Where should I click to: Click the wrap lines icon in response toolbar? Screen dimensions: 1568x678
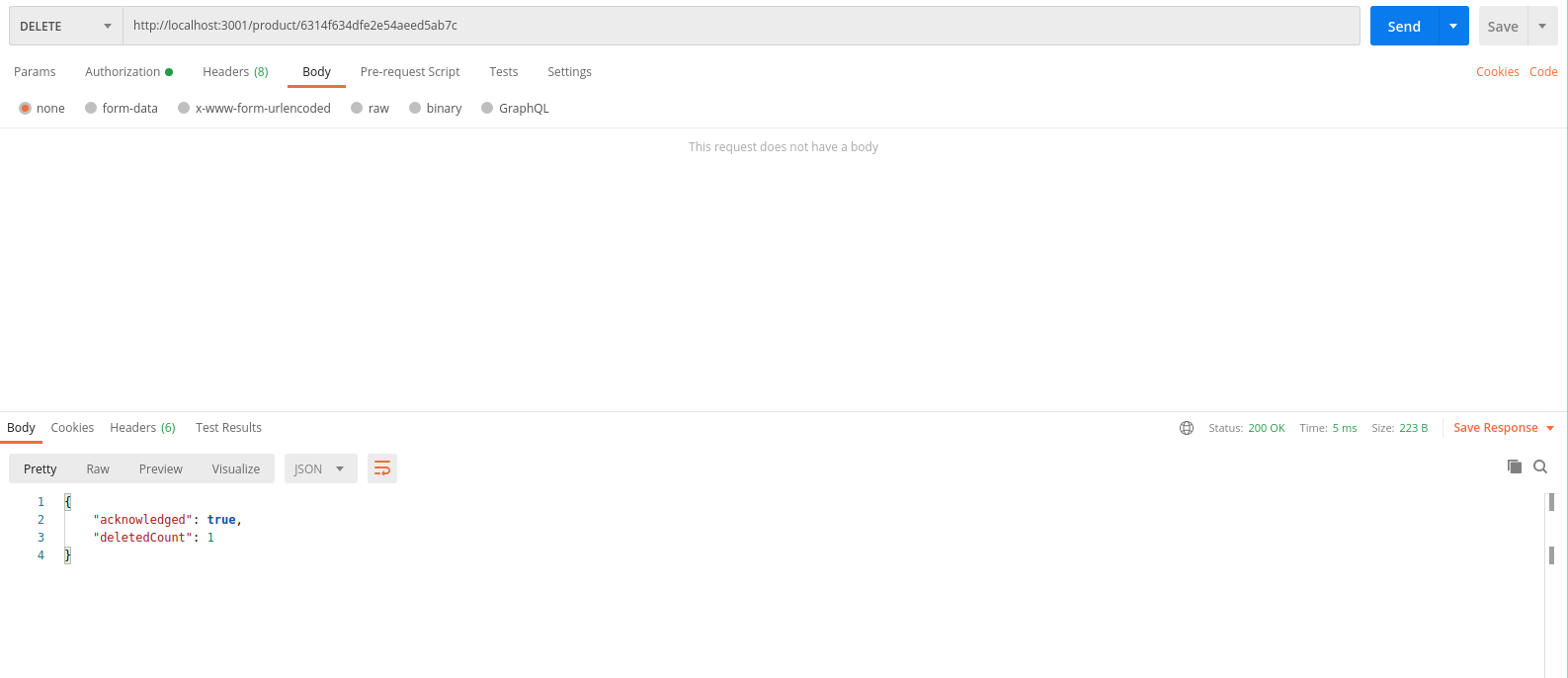pos(381,468)
